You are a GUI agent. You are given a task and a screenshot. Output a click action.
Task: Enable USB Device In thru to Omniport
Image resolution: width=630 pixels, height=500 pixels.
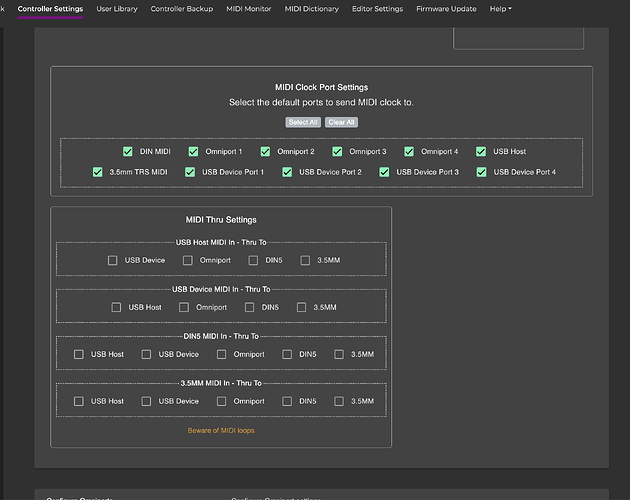click(184, 307)
